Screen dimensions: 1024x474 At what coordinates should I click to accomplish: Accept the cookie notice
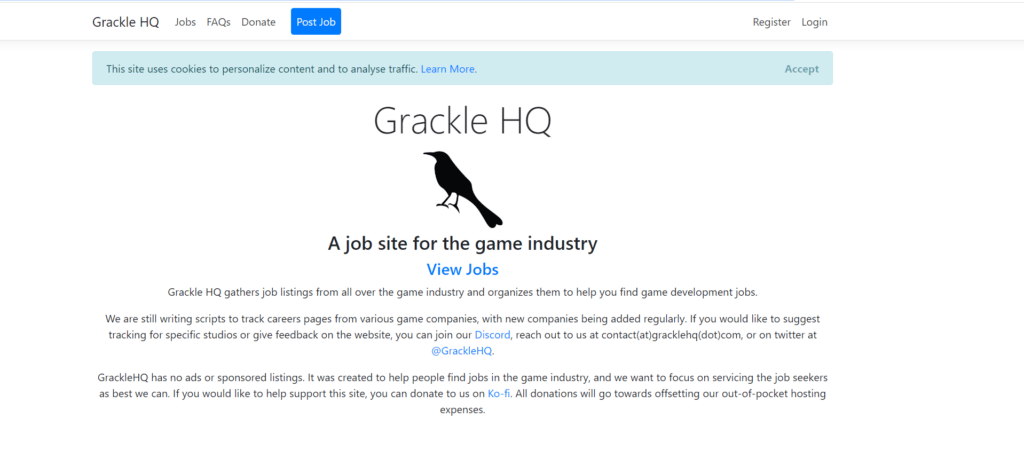point(801,69)
